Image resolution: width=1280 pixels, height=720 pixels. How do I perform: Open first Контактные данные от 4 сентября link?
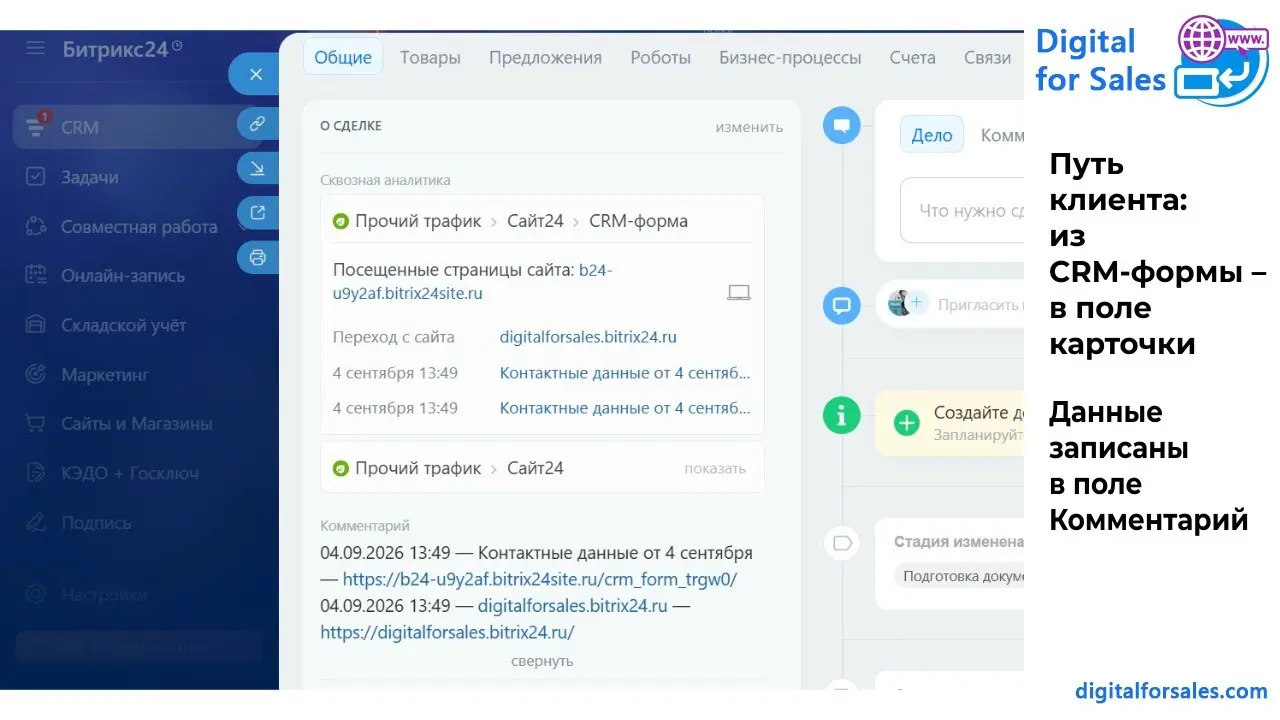[625, 373]
